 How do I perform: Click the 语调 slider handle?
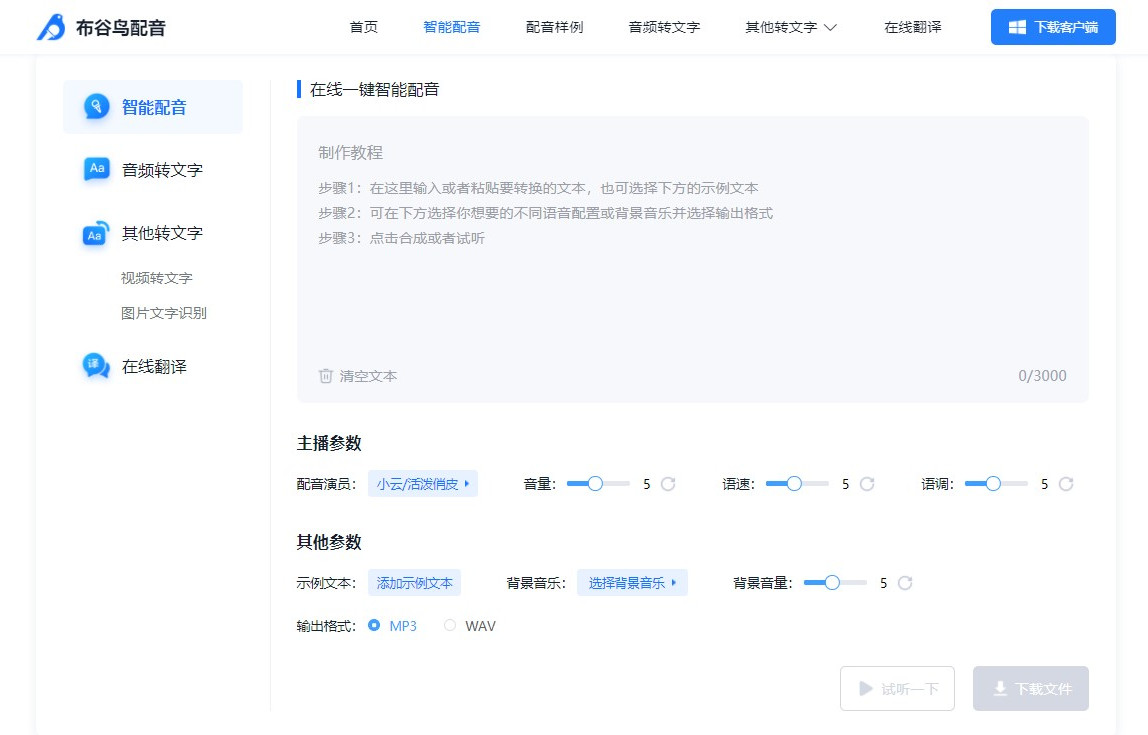(x=994, y=484)
